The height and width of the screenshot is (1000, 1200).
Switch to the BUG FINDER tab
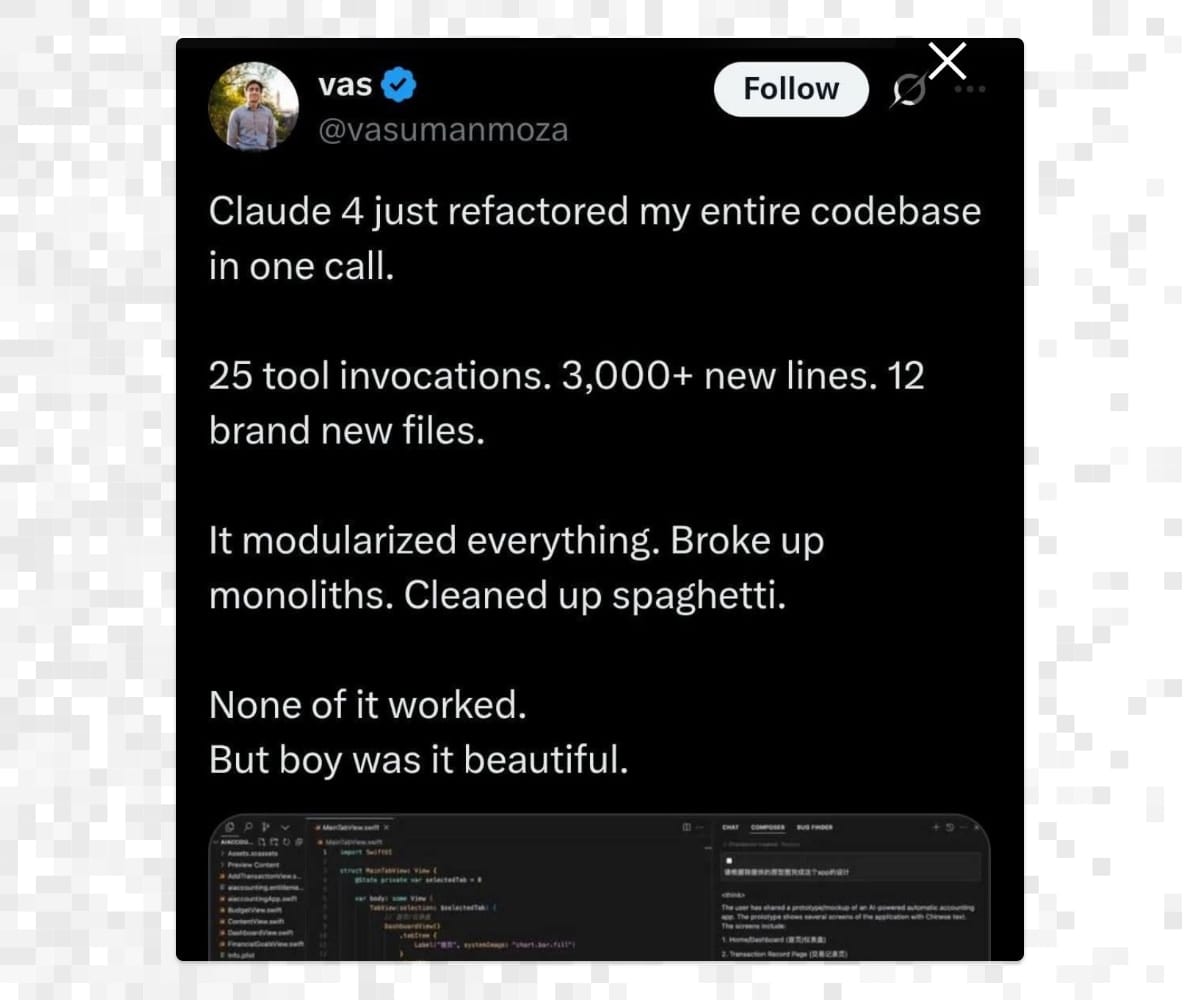[x=814, y=827]
